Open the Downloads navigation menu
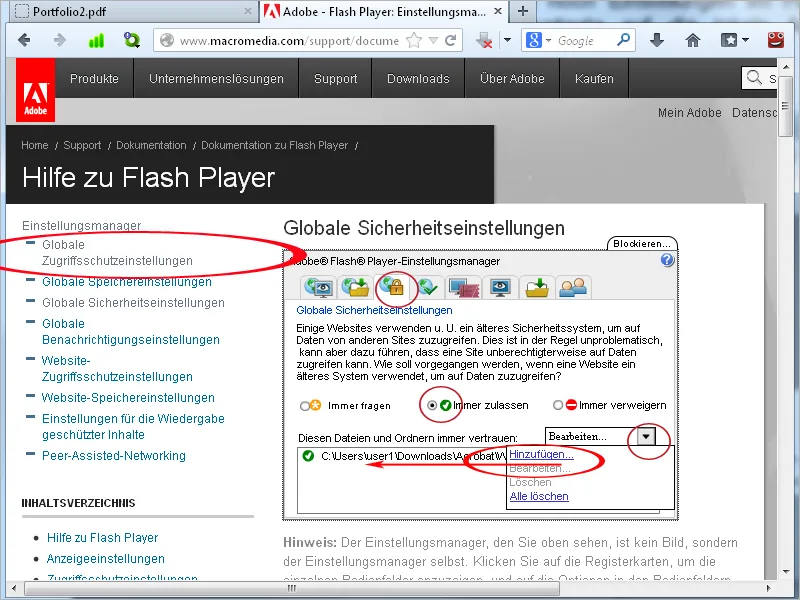Image resolution: width=800 pixels, height=600 pixels. coord(418,79)
